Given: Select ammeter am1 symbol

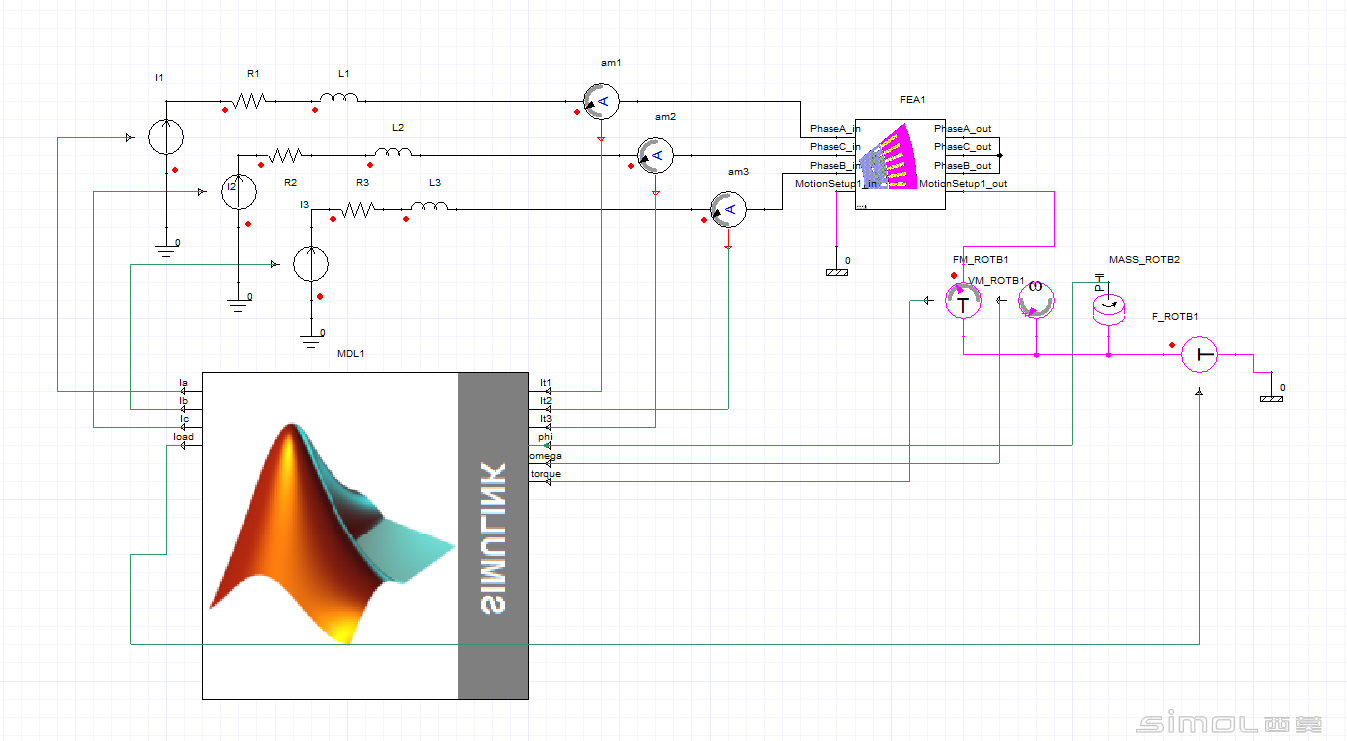Looking at the screenshot, I should 602,100.
